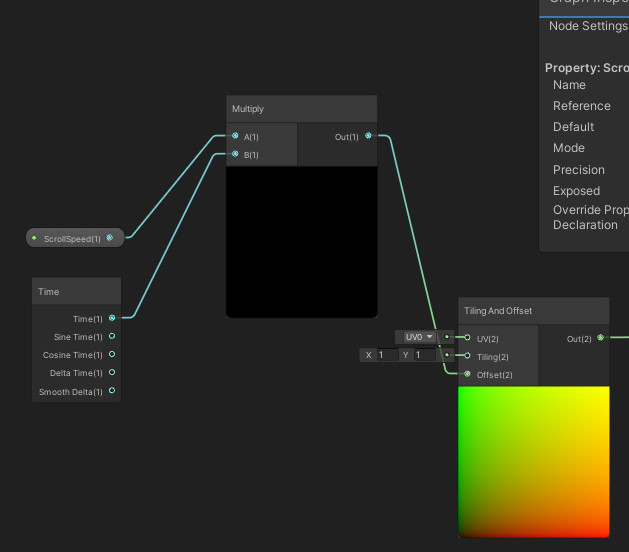This screenshot has height=552, width=629.
Task: Click the Multiply node's A(1) input port
Action: coord(235,136)
